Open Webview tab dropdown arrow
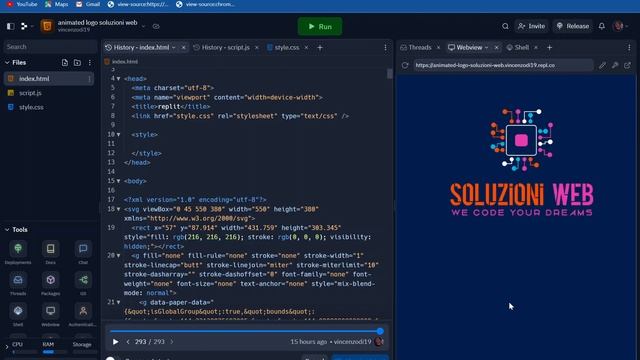The image size is (640, 360). click(487, 48)
